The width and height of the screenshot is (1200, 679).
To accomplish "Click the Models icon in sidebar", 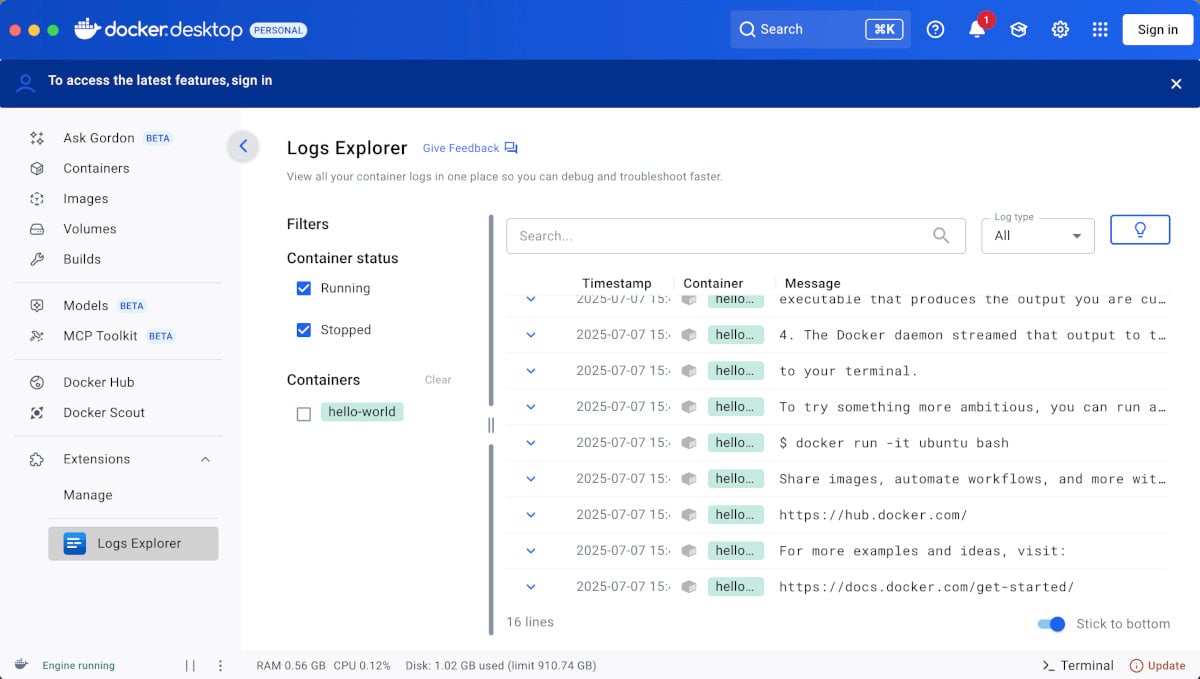I will coord(37,305).
